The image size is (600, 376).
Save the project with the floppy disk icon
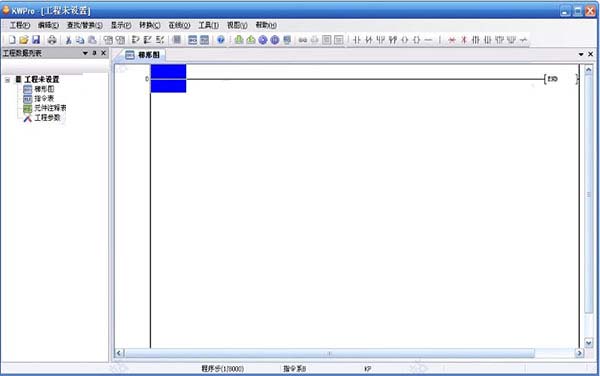point(36,40)
